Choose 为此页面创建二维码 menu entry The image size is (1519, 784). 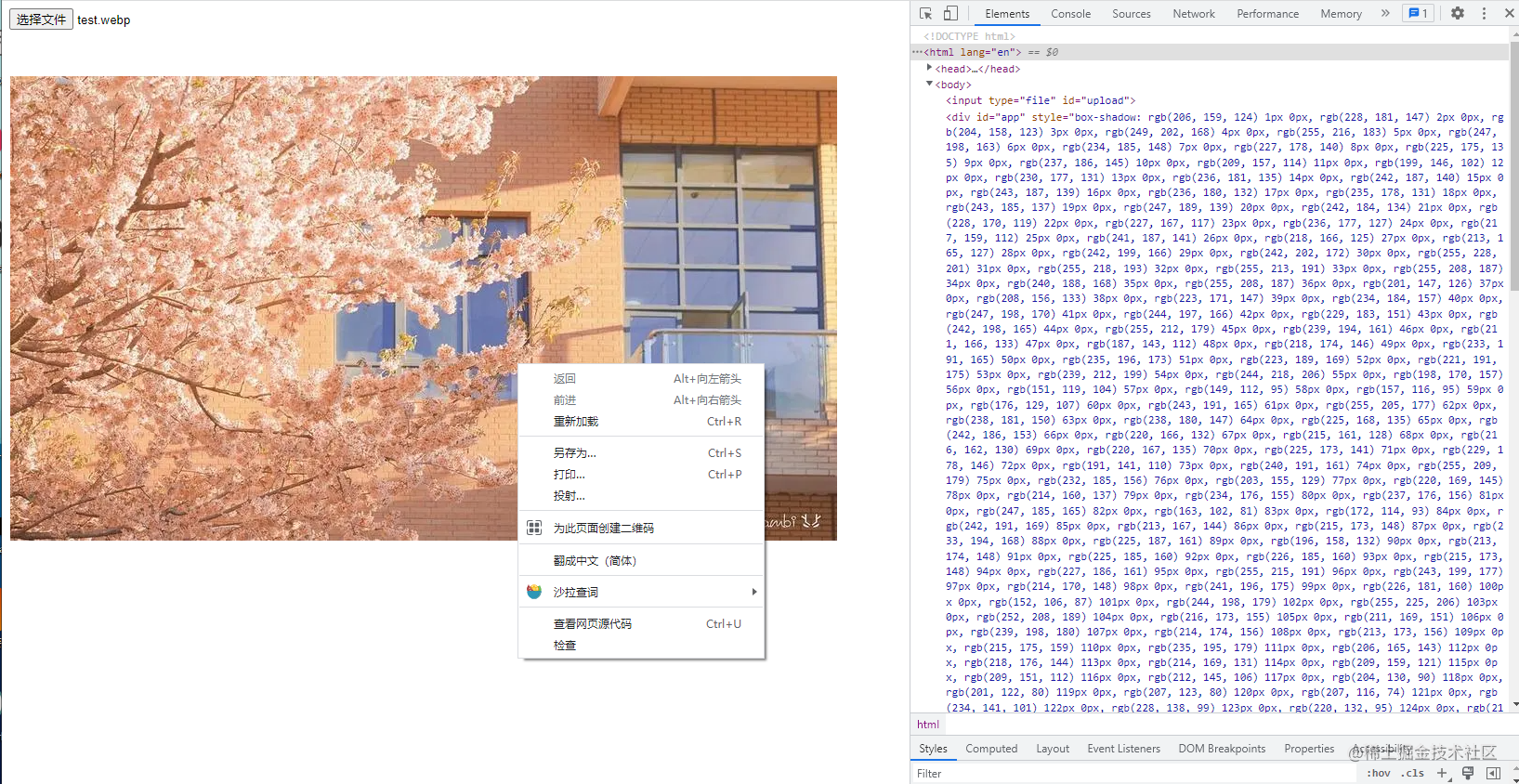click(641, 528)
